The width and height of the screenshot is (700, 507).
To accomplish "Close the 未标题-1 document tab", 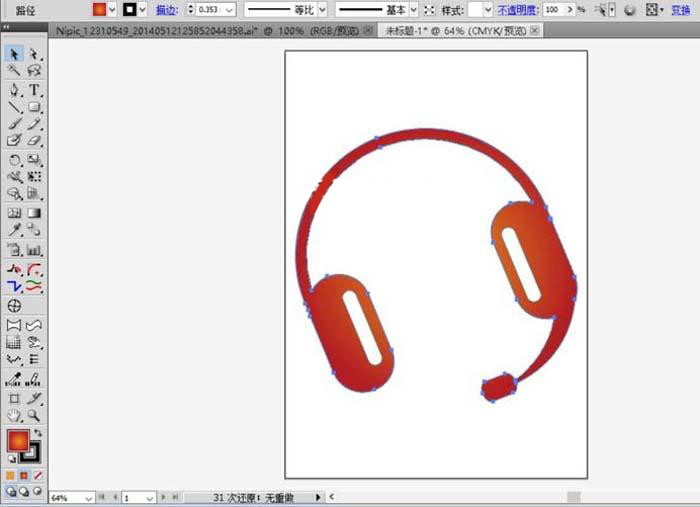I will pos(534,30).
